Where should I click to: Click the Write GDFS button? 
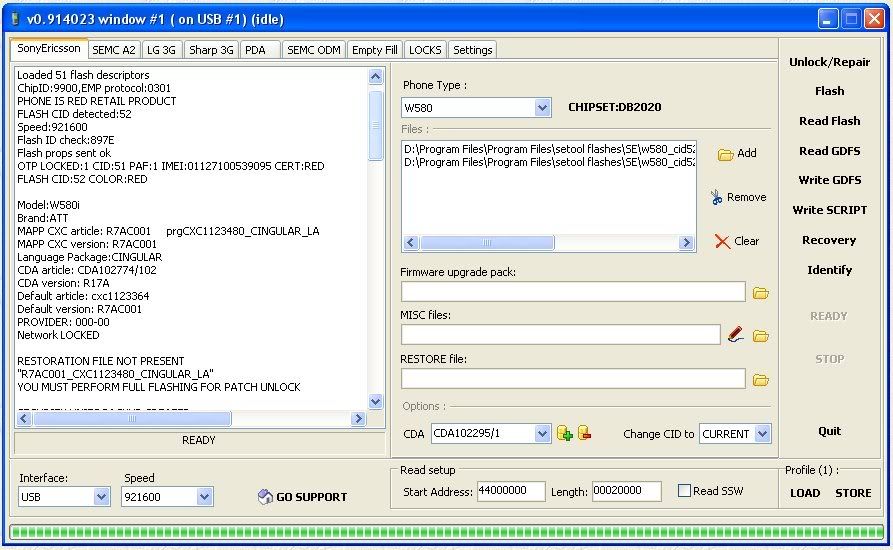pos(829,180)
